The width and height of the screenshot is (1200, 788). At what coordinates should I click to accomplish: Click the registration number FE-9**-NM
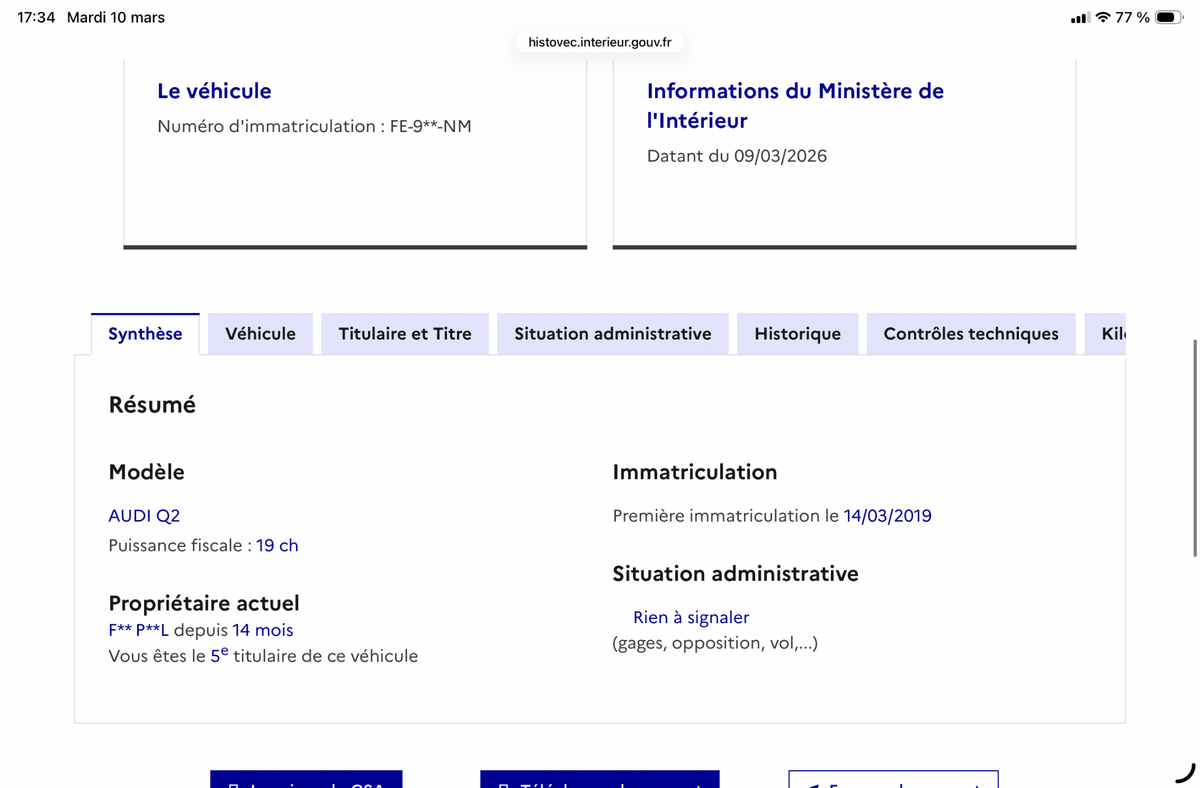point(431,126)
